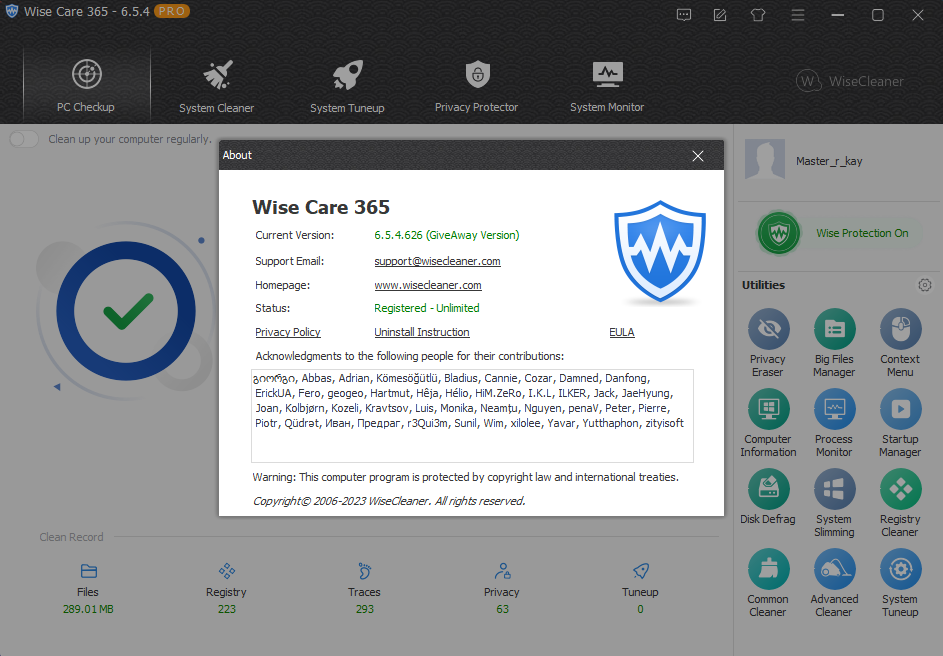Viewport: 943px width, 656px height.
Task: Open the www.wisecleaner.com homepage link
Action: (x=428, y=285)
